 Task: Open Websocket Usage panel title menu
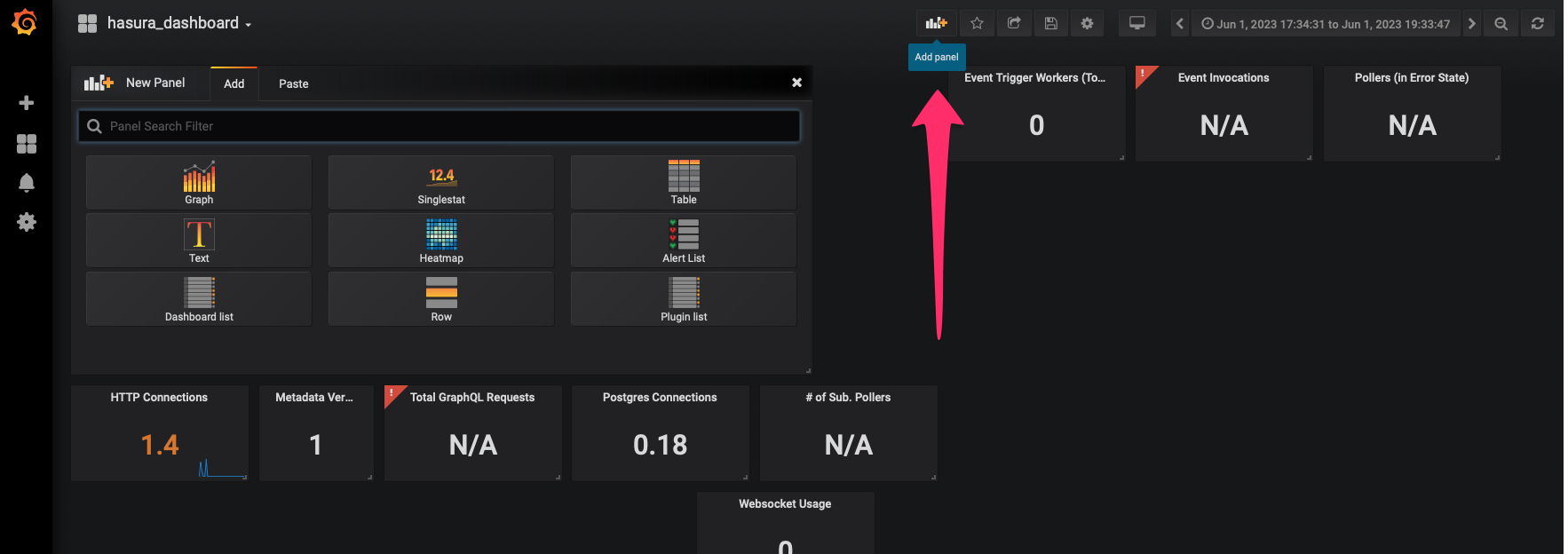point(785,504)
